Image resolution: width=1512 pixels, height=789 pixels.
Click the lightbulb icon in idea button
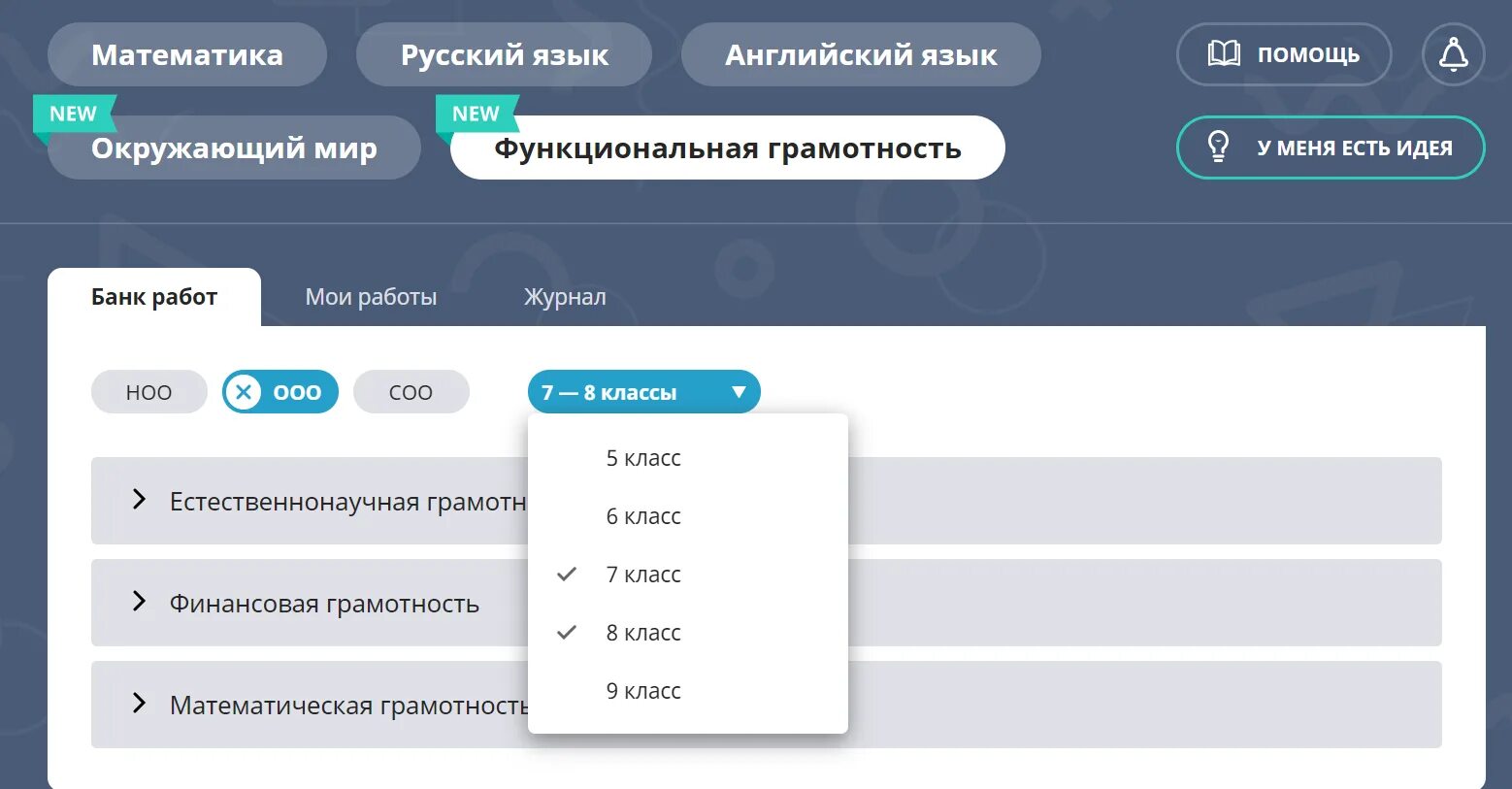click(x=1220, y=148)
